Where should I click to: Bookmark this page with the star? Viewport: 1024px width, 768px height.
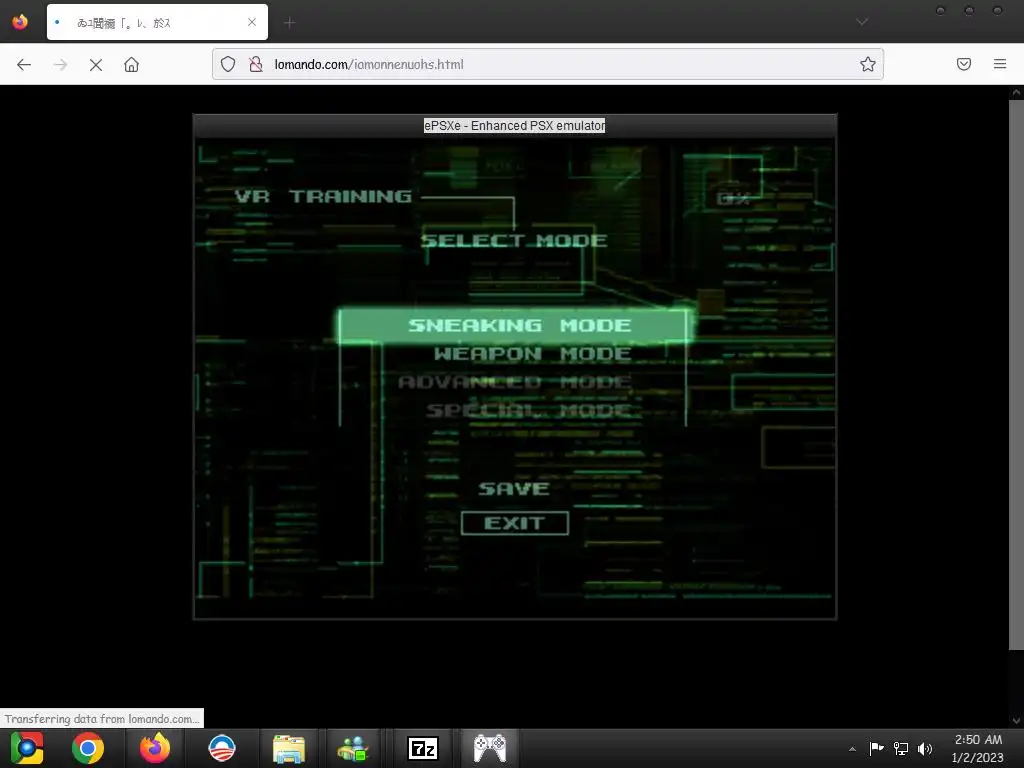[867, 64]
